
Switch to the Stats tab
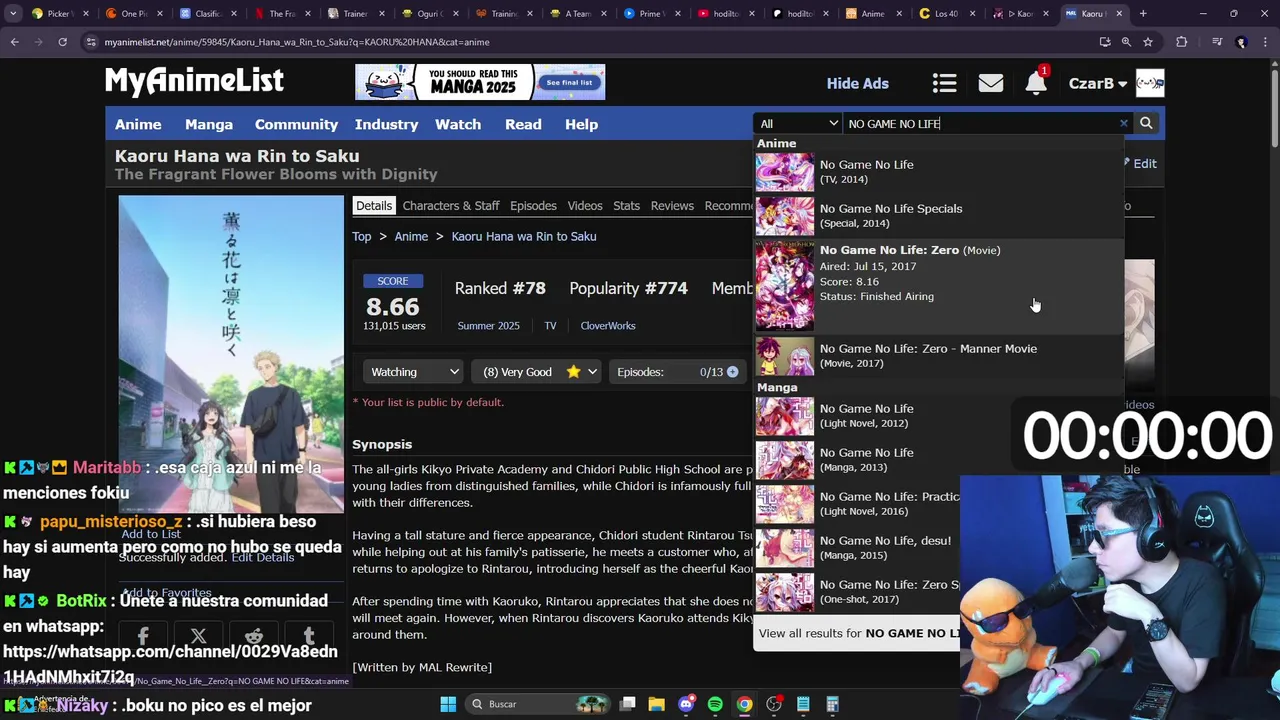pyautogui.click(x=626, y=206)
